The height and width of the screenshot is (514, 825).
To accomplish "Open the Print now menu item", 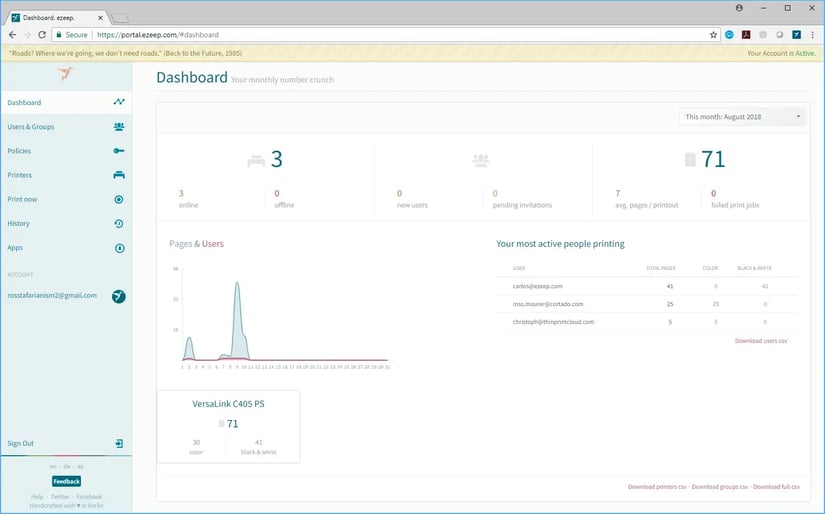I will pyautogui.click(x=66, y=199).
